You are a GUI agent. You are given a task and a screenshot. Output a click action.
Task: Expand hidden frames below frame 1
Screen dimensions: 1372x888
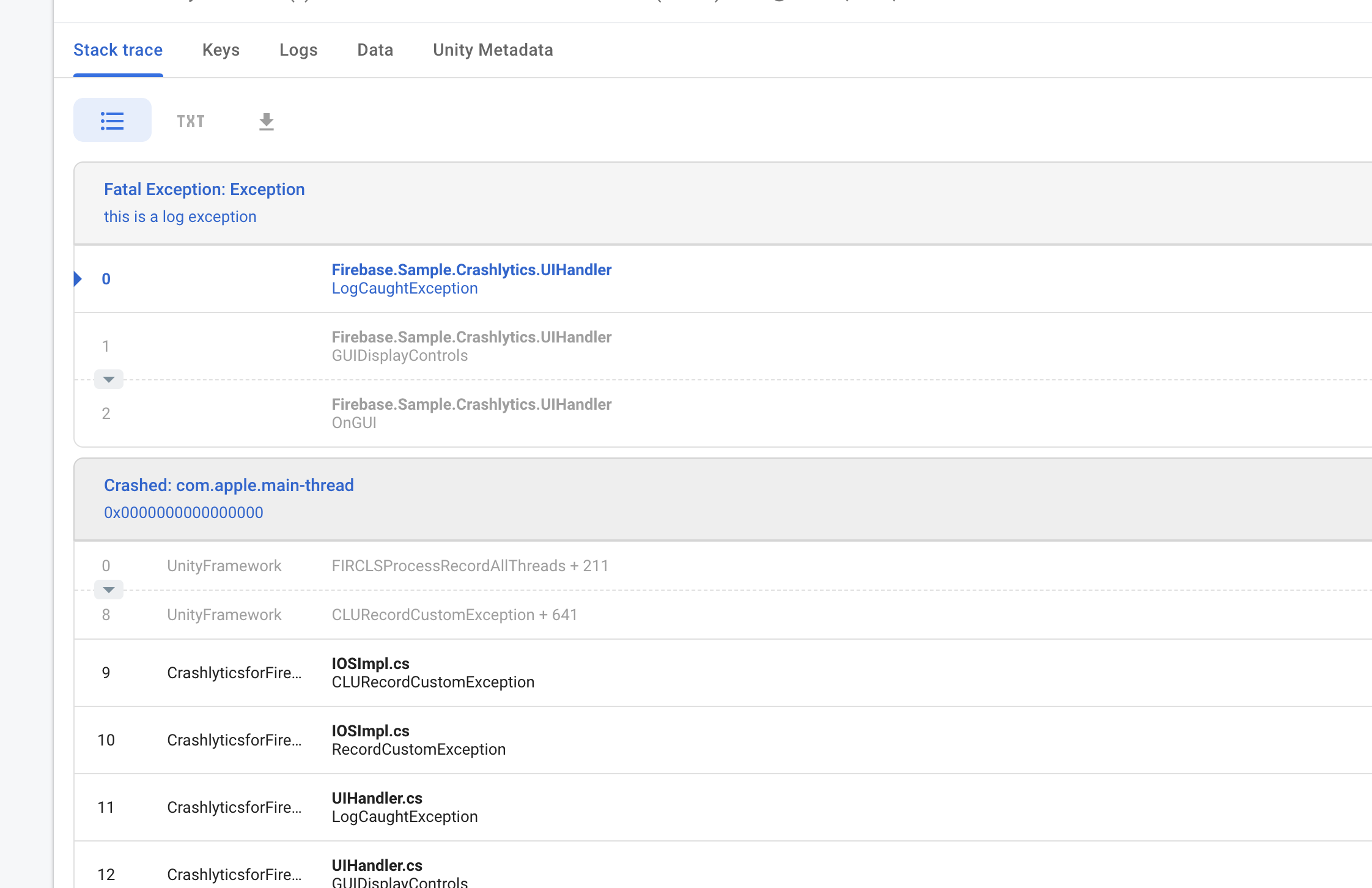(109, 379)
